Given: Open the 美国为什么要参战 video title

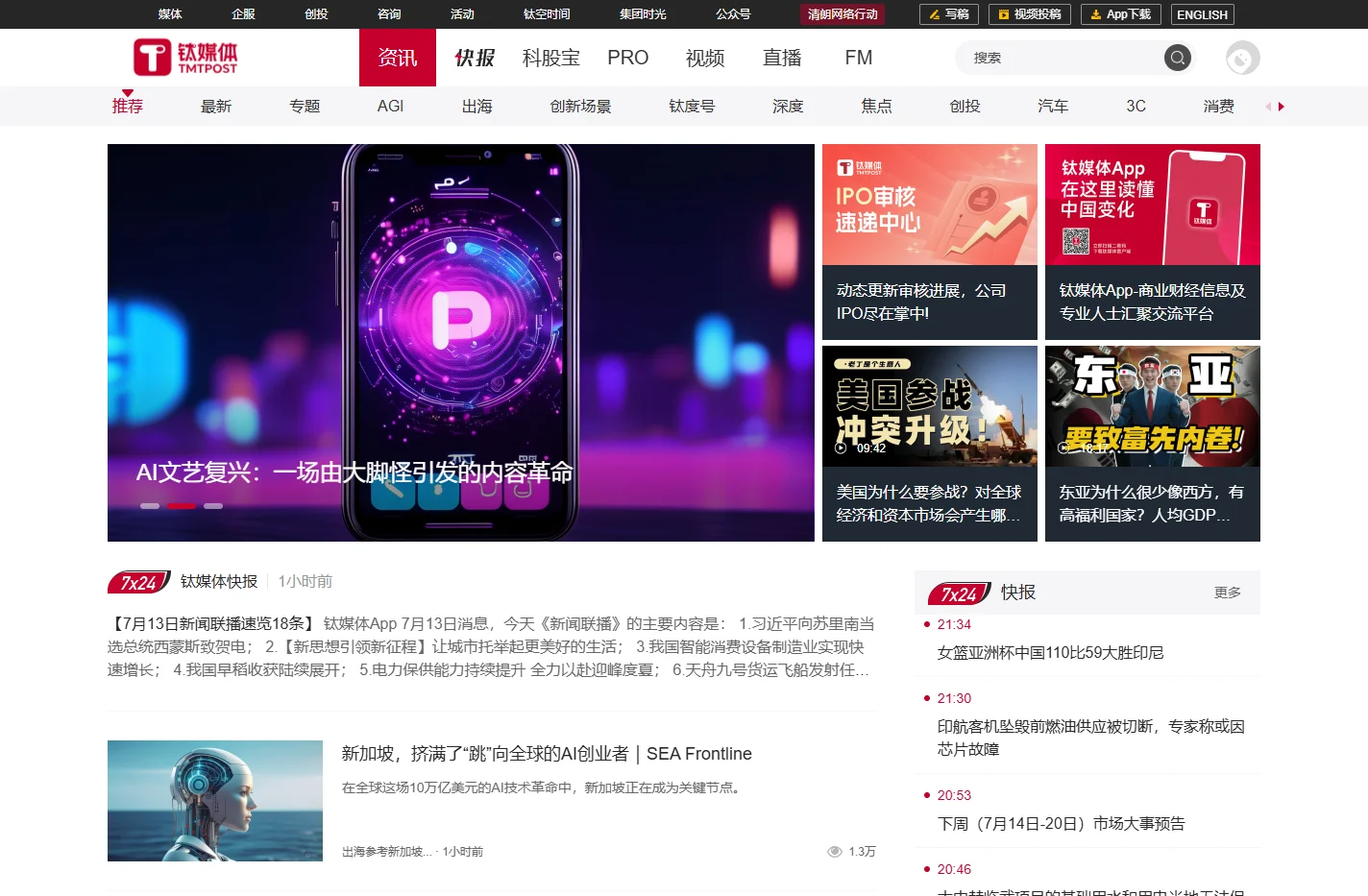Looking at the screenshot, I should point(929,504).
